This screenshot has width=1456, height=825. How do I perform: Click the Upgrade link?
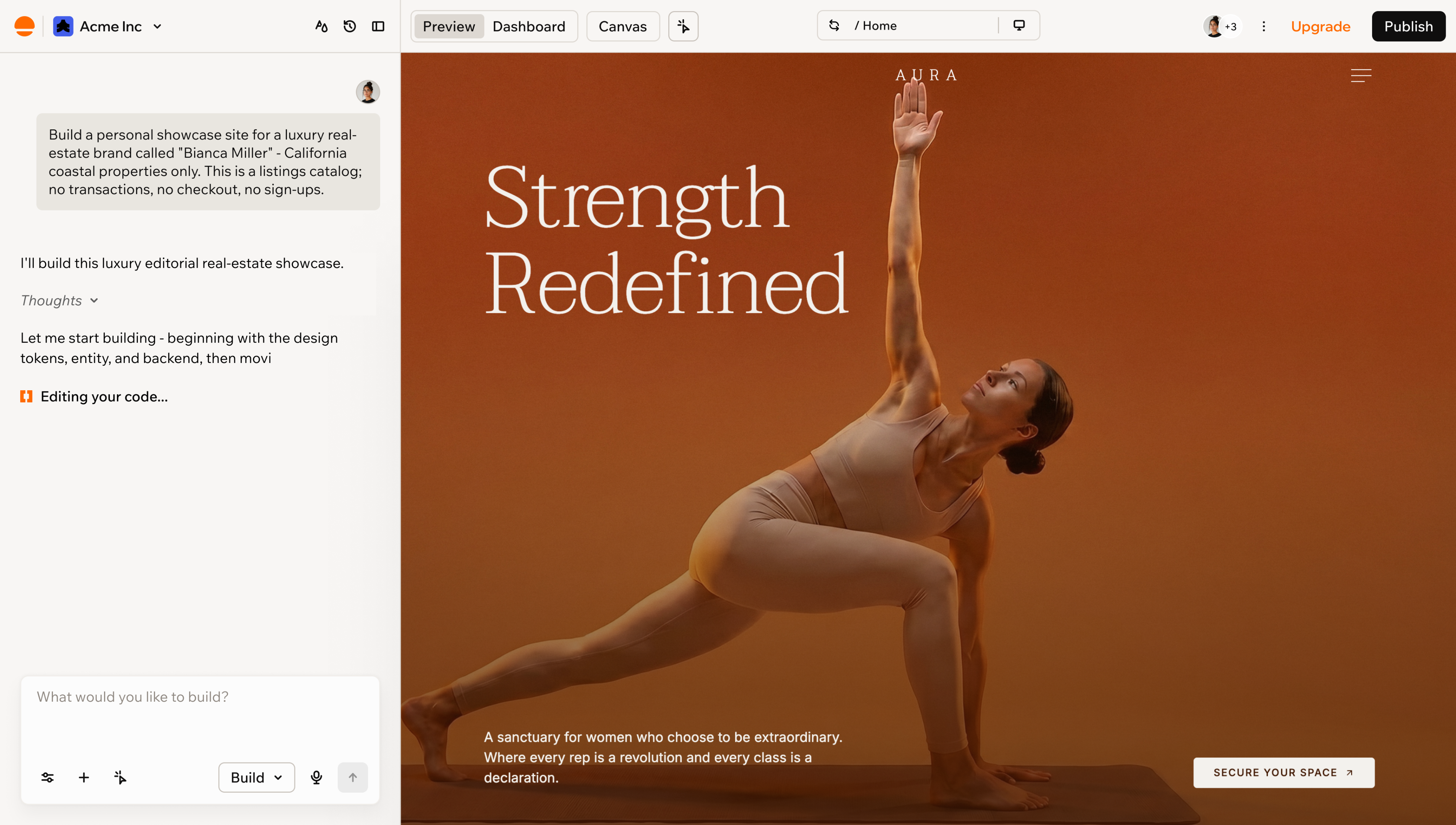point(1321,26)
